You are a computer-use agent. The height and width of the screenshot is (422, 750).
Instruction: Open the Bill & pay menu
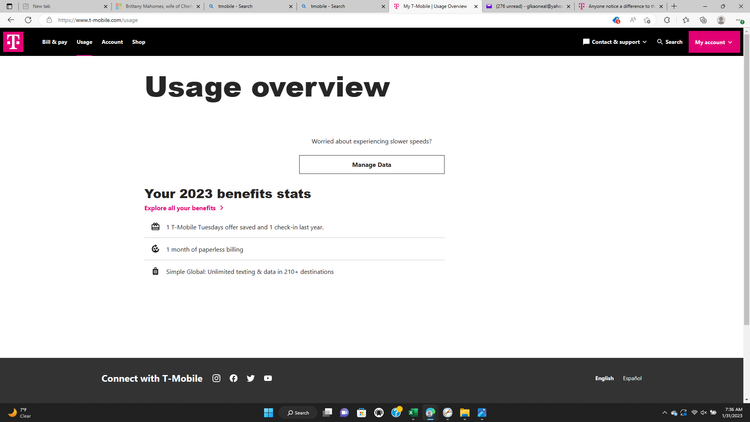(55, 42)
